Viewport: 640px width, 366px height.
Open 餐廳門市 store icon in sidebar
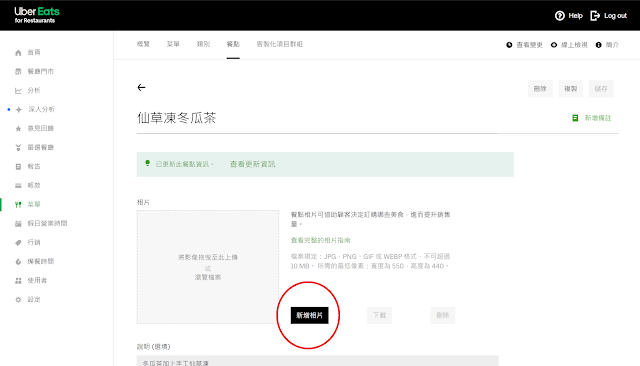coord(18,71)
